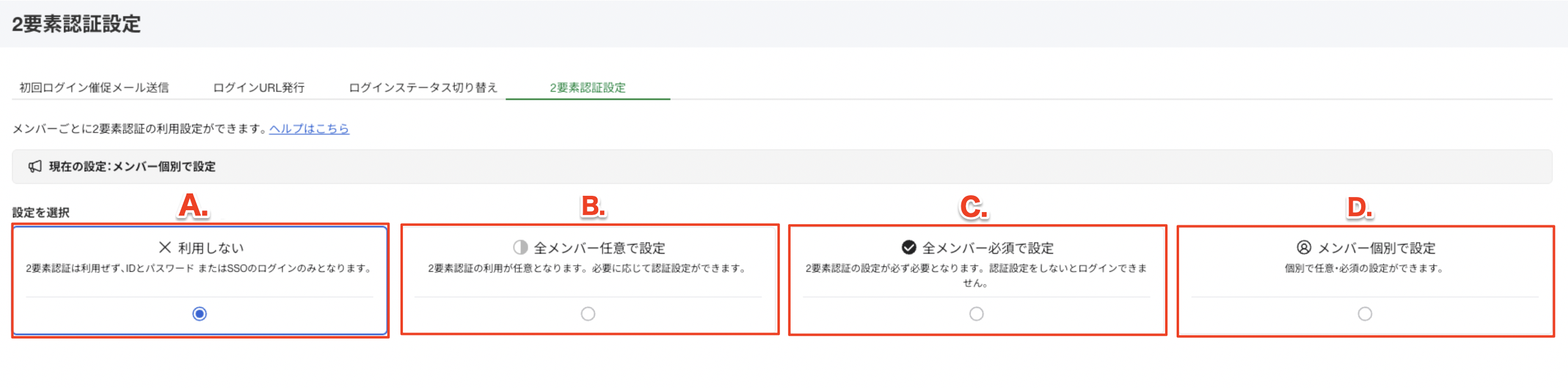The image size is (1568, 388).
Task: Switch to ログインステータス切り替え tab
Action: click(423, 87)
